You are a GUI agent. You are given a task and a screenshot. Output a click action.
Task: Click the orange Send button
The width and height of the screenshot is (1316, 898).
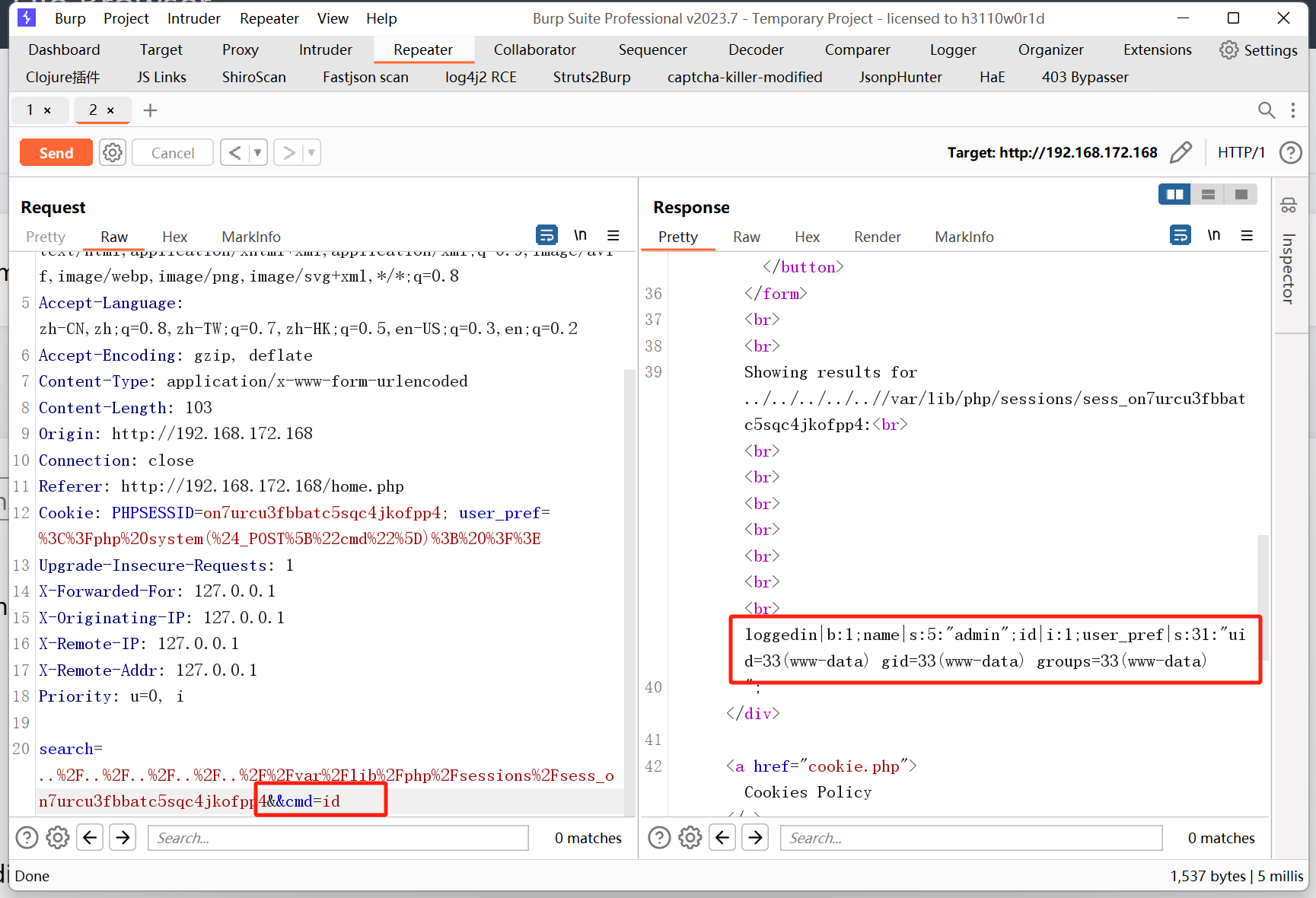pos(56,153)
